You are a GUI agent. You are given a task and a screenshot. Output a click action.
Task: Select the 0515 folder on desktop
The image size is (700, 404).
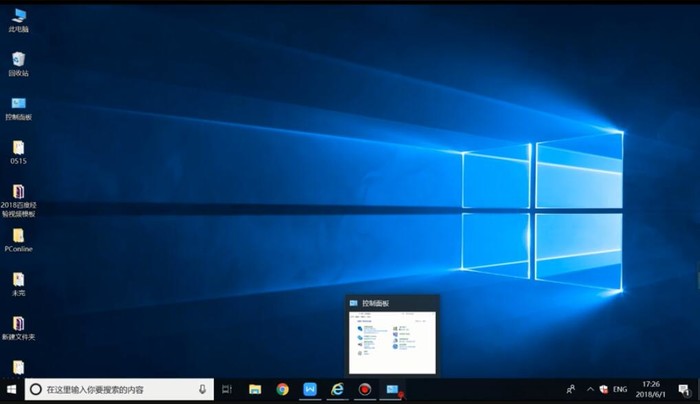[x=18, y=153]
